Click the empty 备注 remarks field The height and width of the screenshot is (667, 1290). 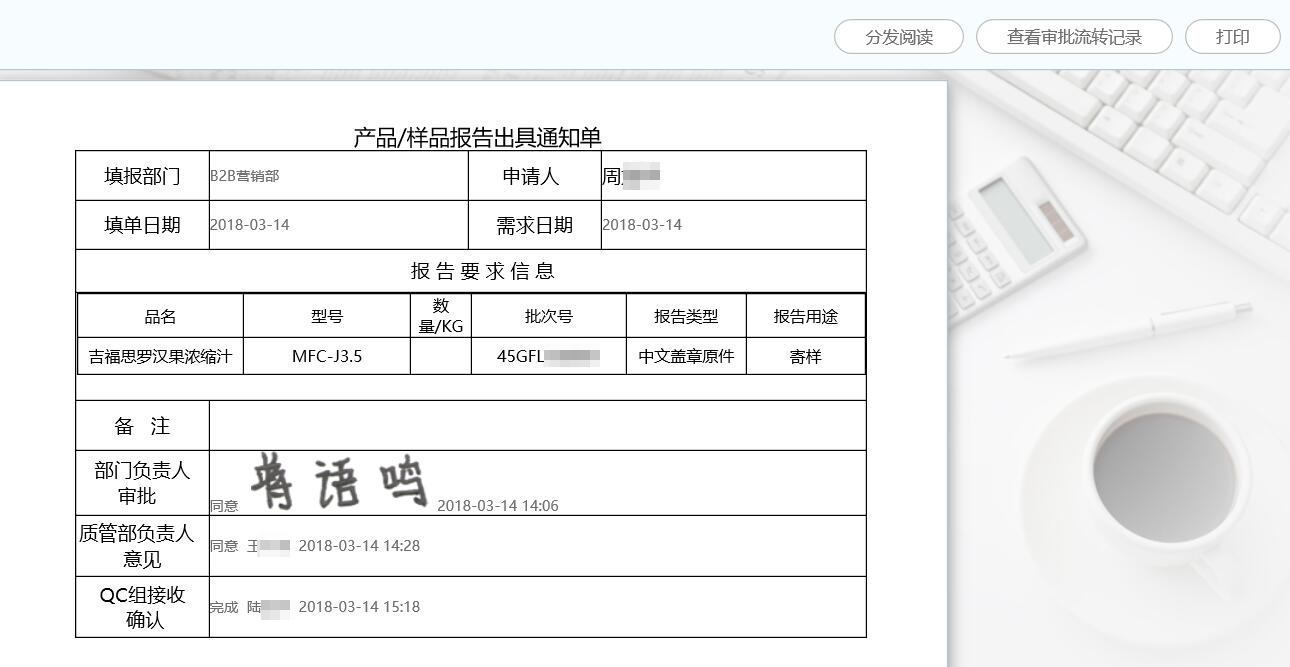tap(537, 426)
